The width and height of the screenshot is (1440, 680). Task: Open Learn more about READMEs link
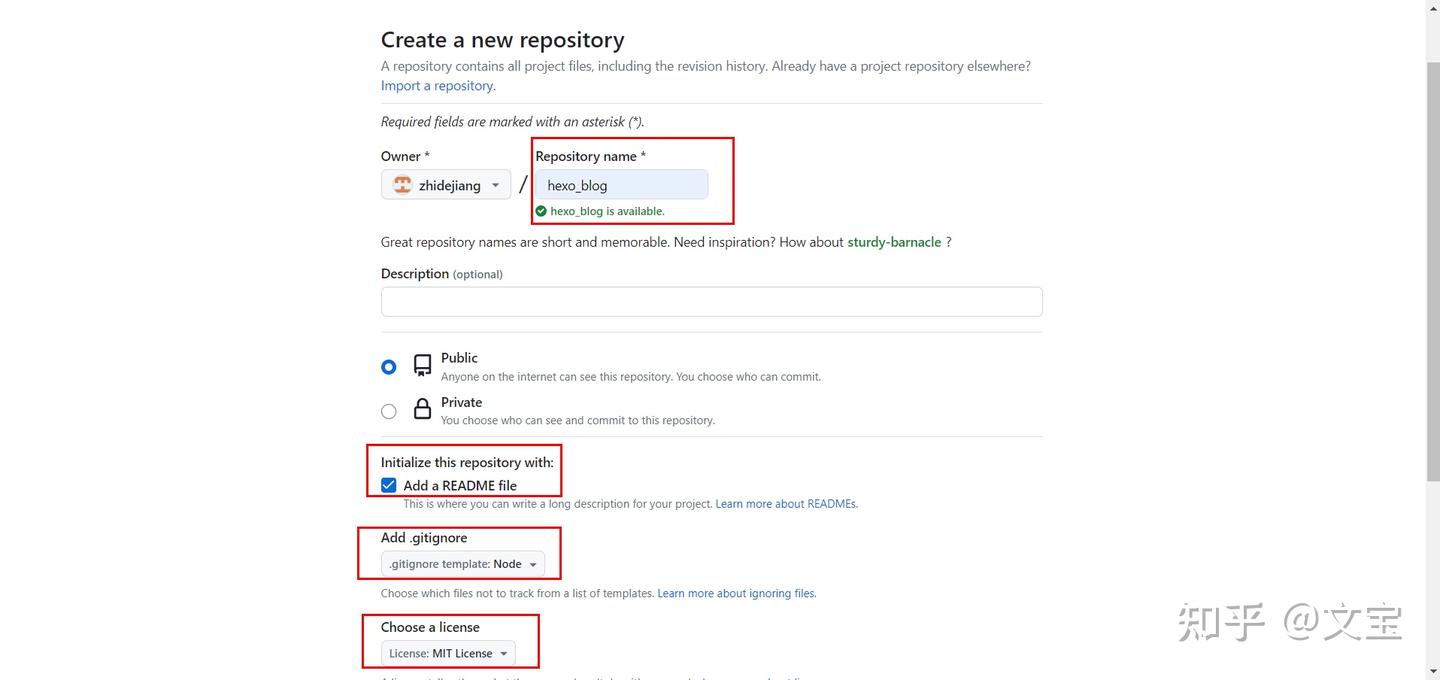[786, 504]
